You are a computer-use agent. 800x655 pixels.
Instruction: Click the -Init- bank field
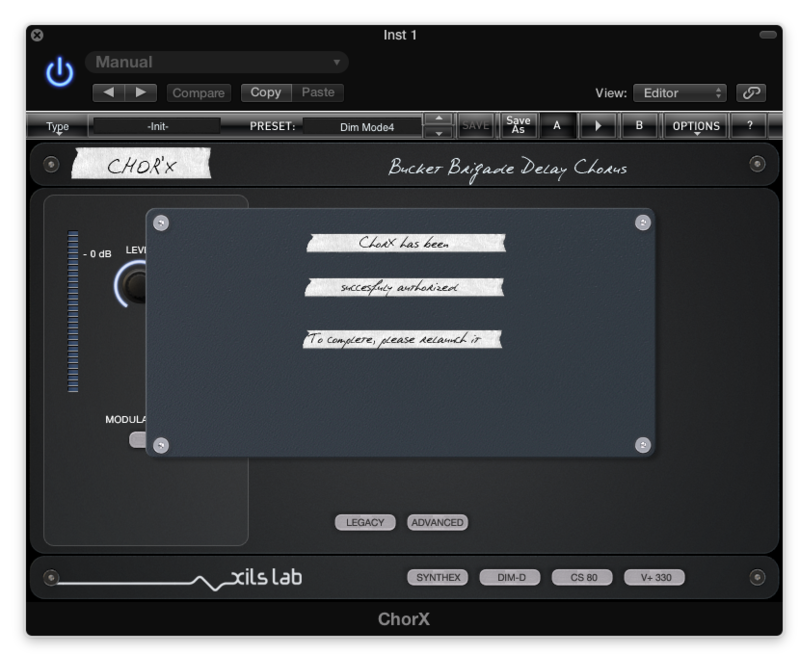coord(157,127)
